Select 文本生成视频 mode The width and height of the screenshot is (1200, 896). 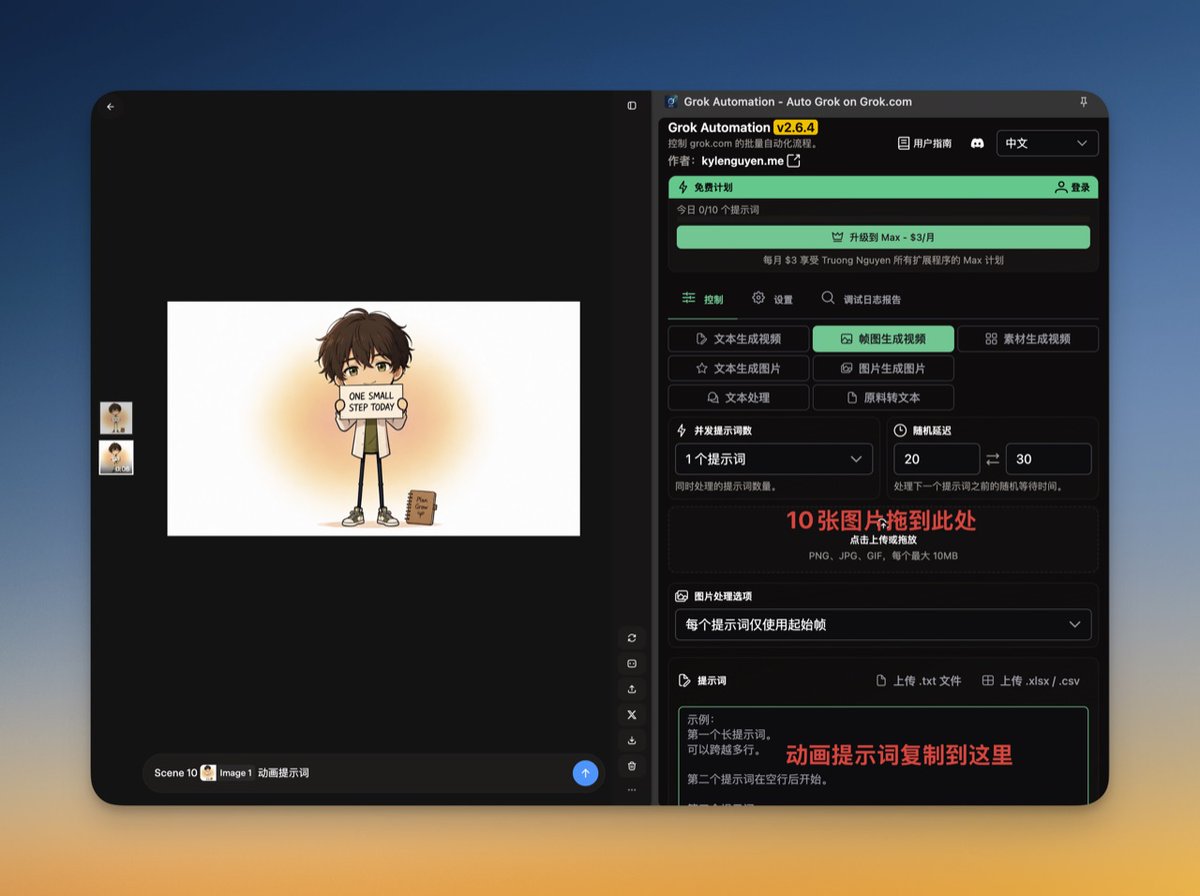point(737,339)
